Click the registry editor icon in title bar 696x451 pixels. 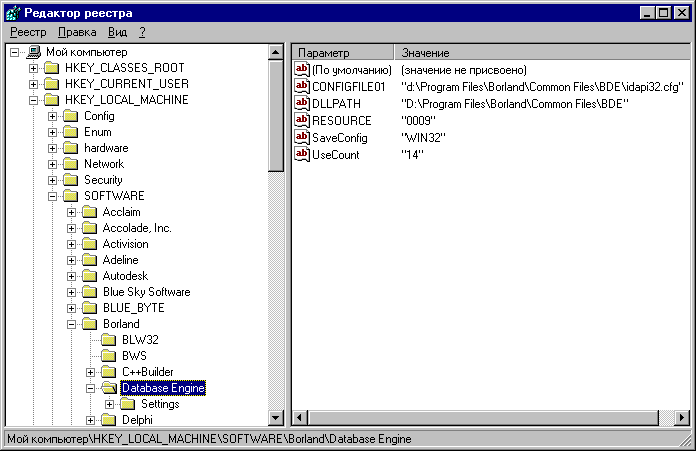tap(12, 12)
